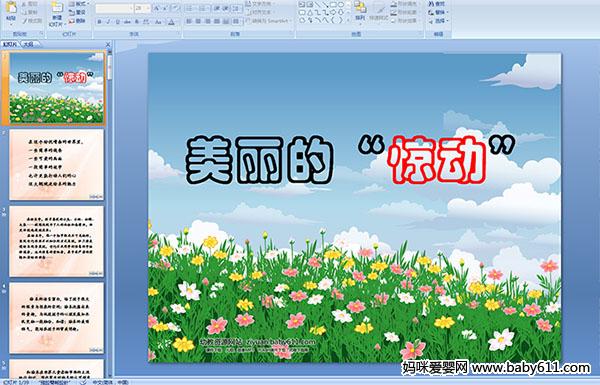Toggle Underline formatting
Image resolution: width=600 pixels, height=385 pixels.
[118, 22]
